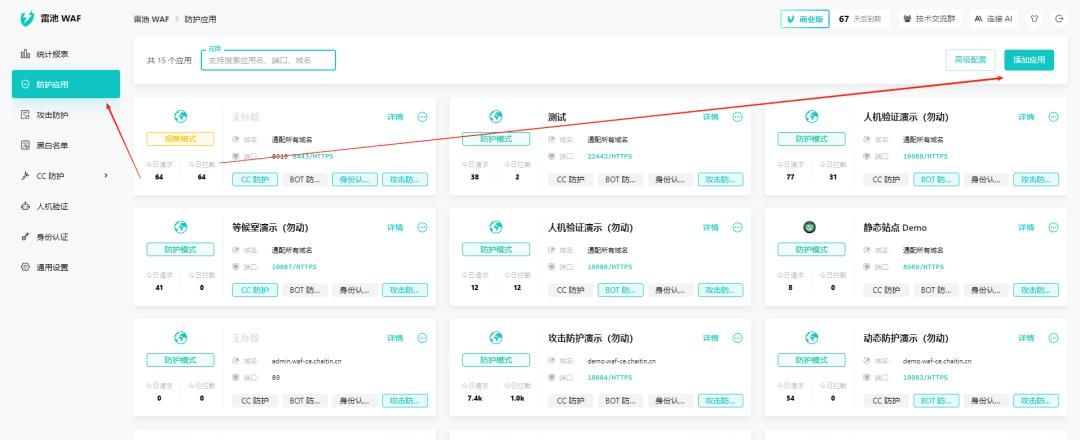Open more options of 等候室演示 card
1080x440 pixels.
[422, 227]
